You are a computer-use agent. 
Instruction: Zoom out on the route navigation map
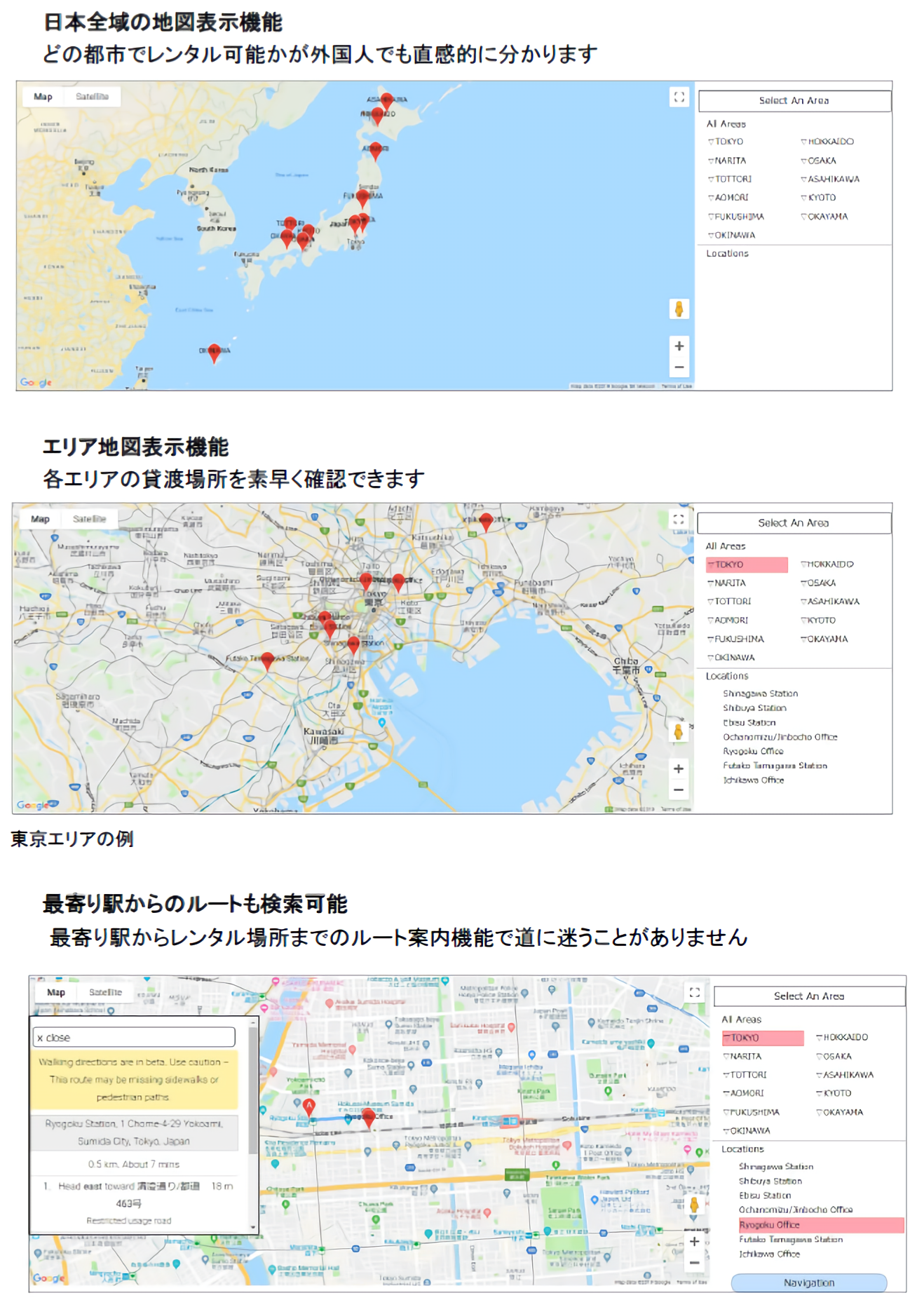[x=694, y=1263]
